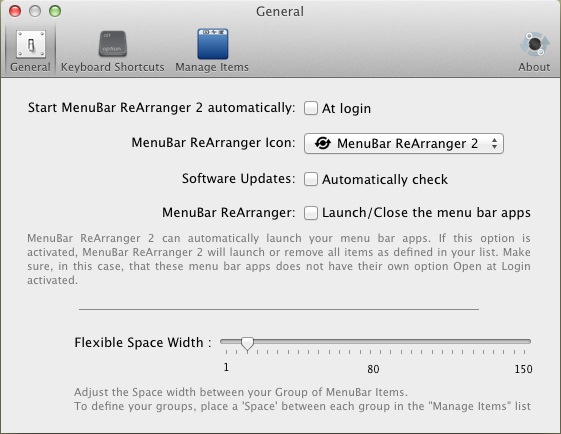Click the About tab label
The image size is (561, 434).
coord(534,67)
